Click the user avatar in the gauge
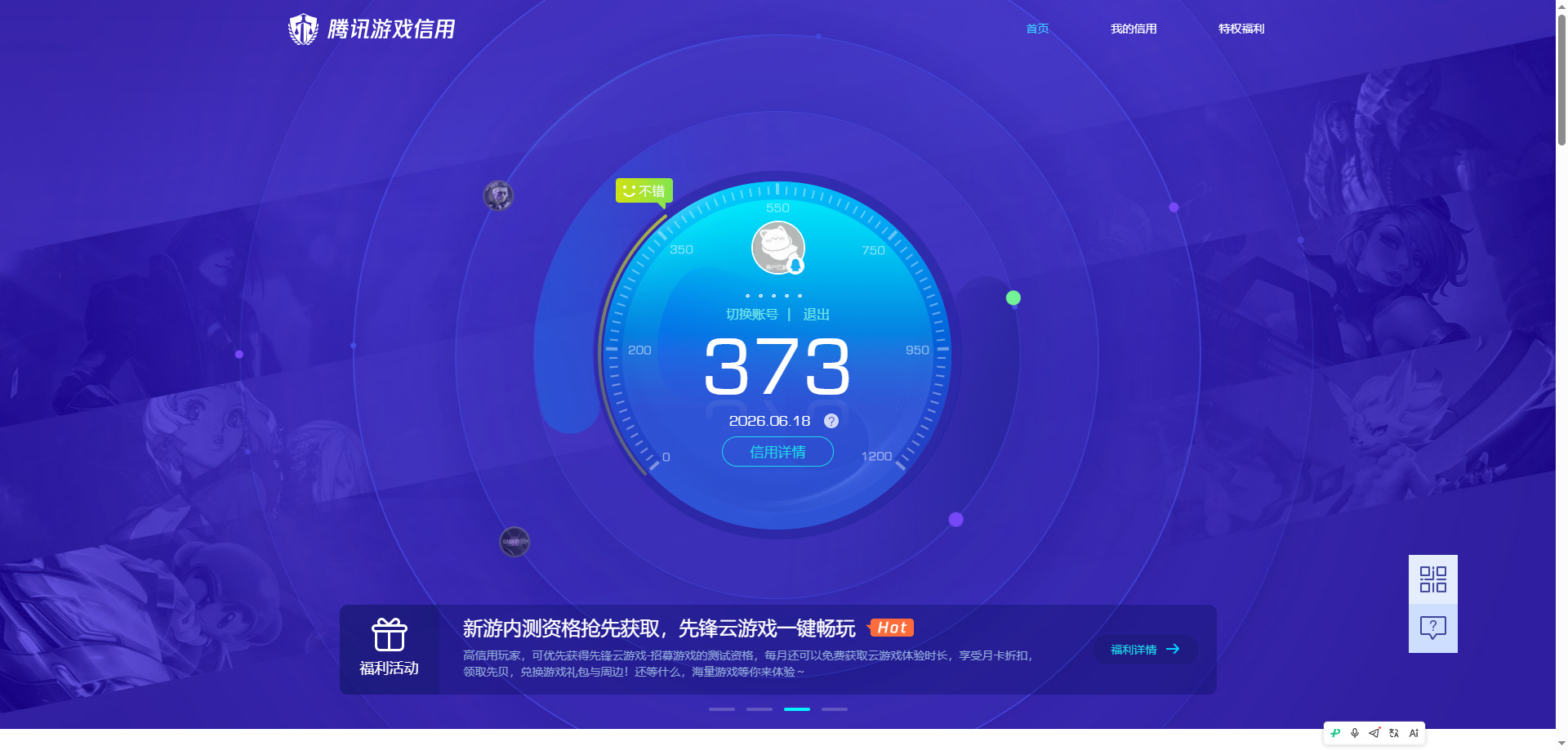 (777, 248)
